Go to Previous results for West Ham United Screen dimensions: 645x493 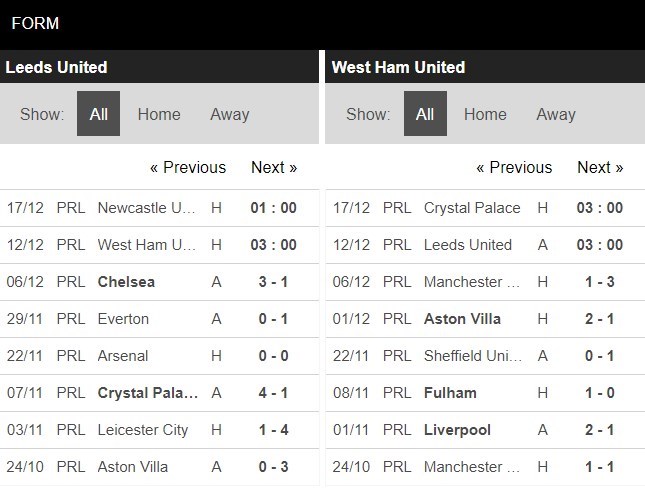pyautogui.click(x=514, y=168)
